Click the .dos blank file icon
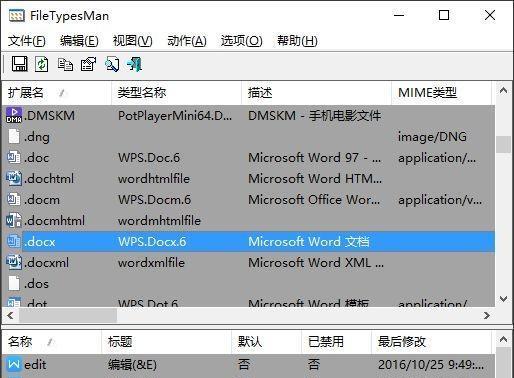The image size is (514, 378). pos(14,283)
